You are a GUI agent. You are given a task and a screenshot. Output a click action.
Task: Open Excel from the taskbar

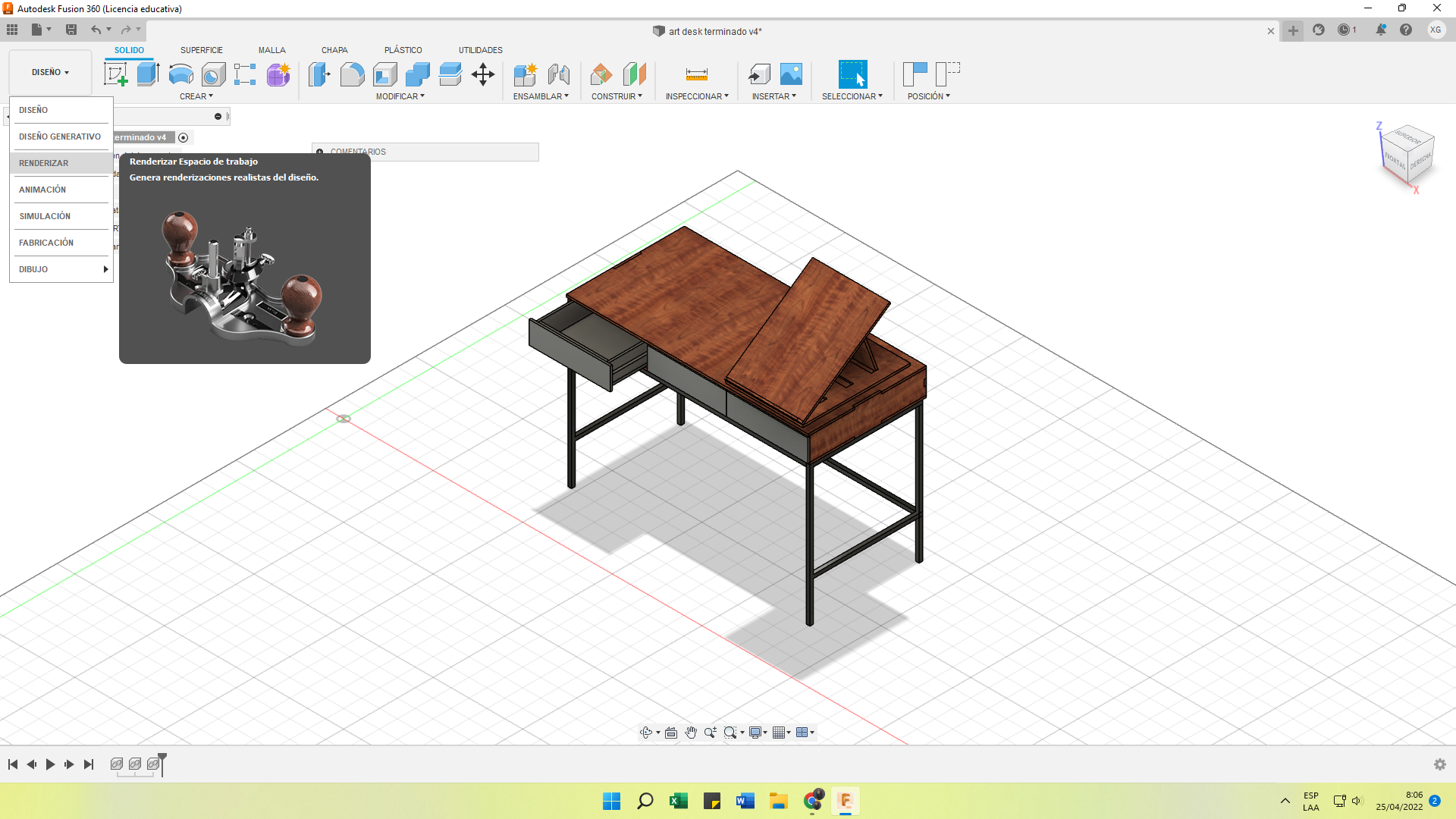678,801
